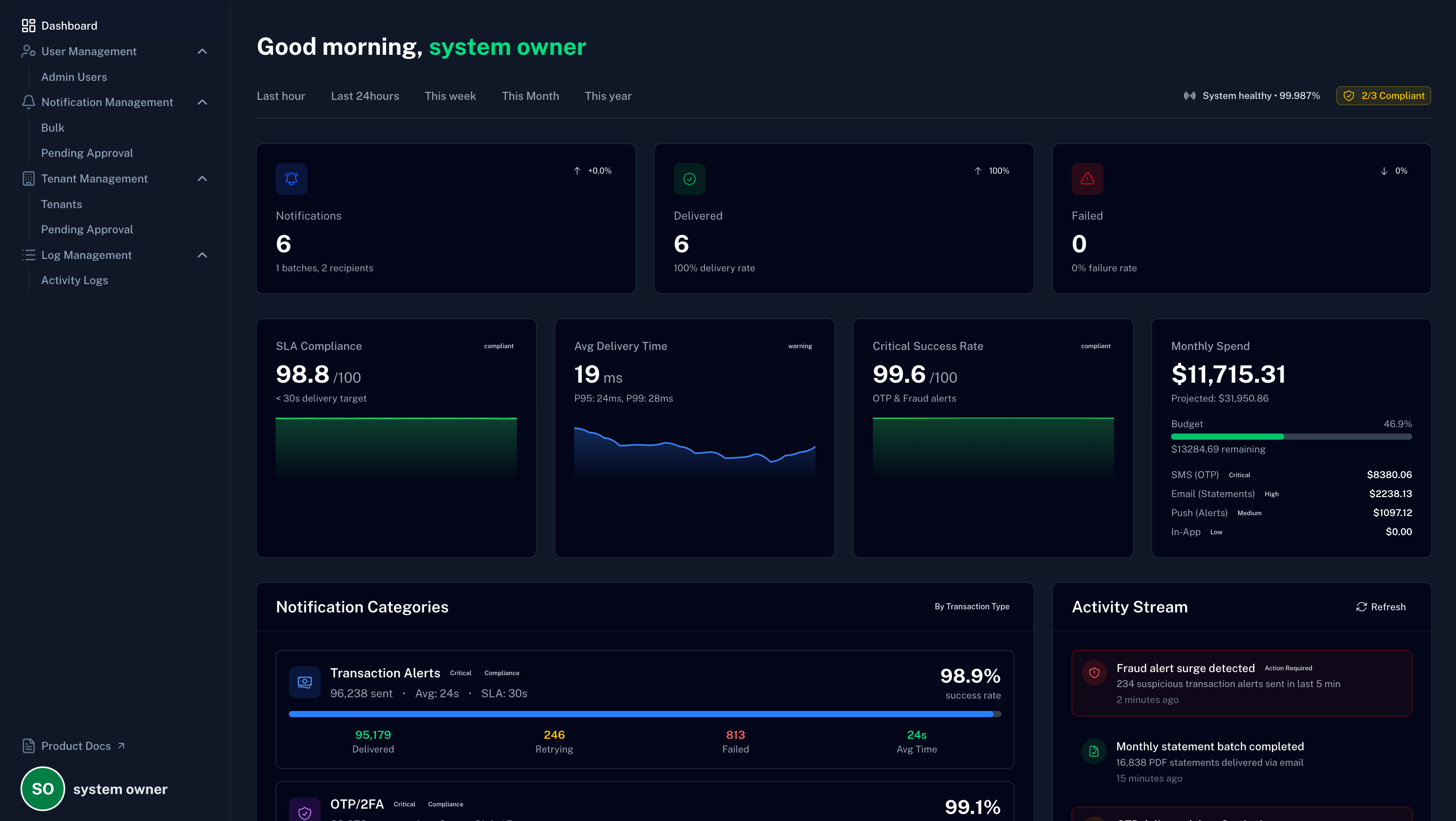Click the Notification Management bell icon
The width and height of the screenshot is (1456, 821).
(29, 102)
